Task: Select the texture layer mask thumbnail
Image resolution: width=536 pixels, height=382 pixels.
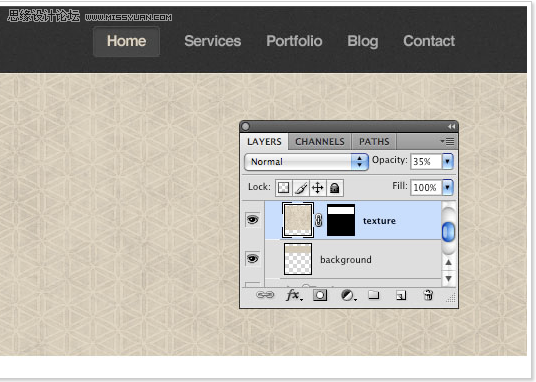Action: pyautogui.click(x=341, y=220)
